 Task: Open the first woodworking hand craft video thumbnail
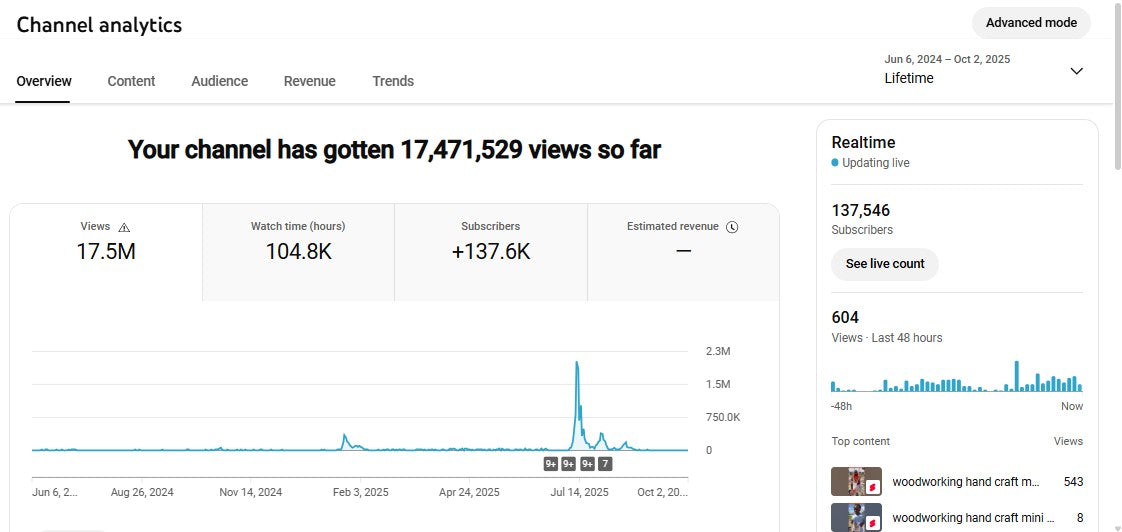(856, 482)
